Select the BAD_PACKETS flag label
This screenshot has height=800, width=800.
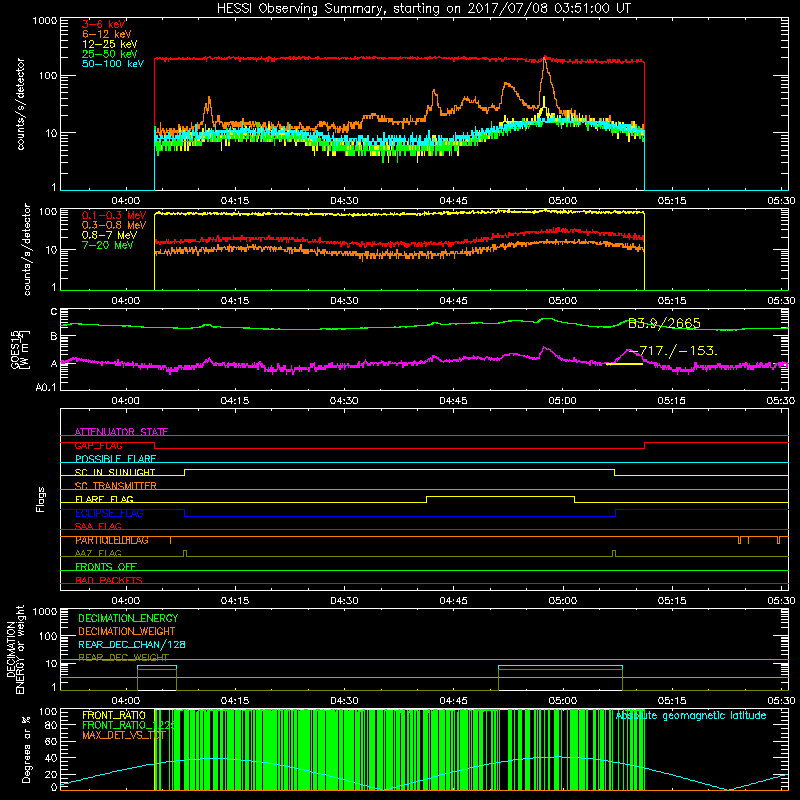point(109,580)
